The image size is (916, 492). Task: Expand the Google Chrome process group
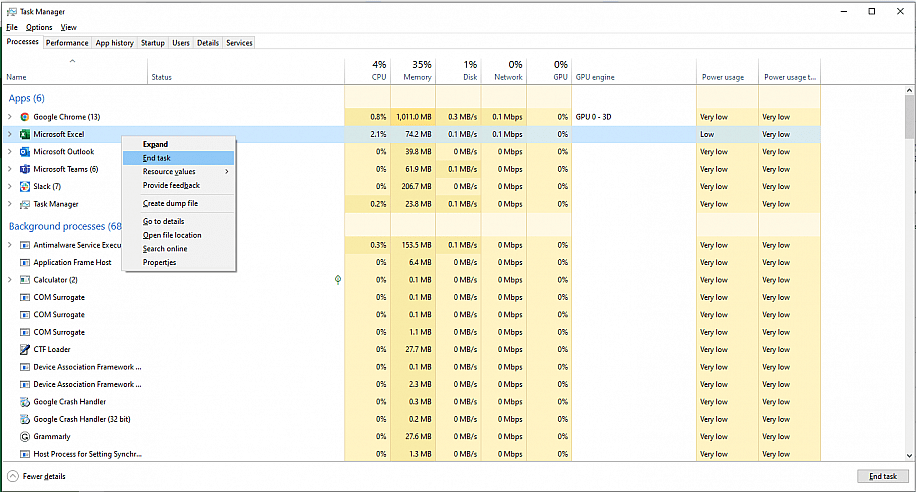[9, 117]
